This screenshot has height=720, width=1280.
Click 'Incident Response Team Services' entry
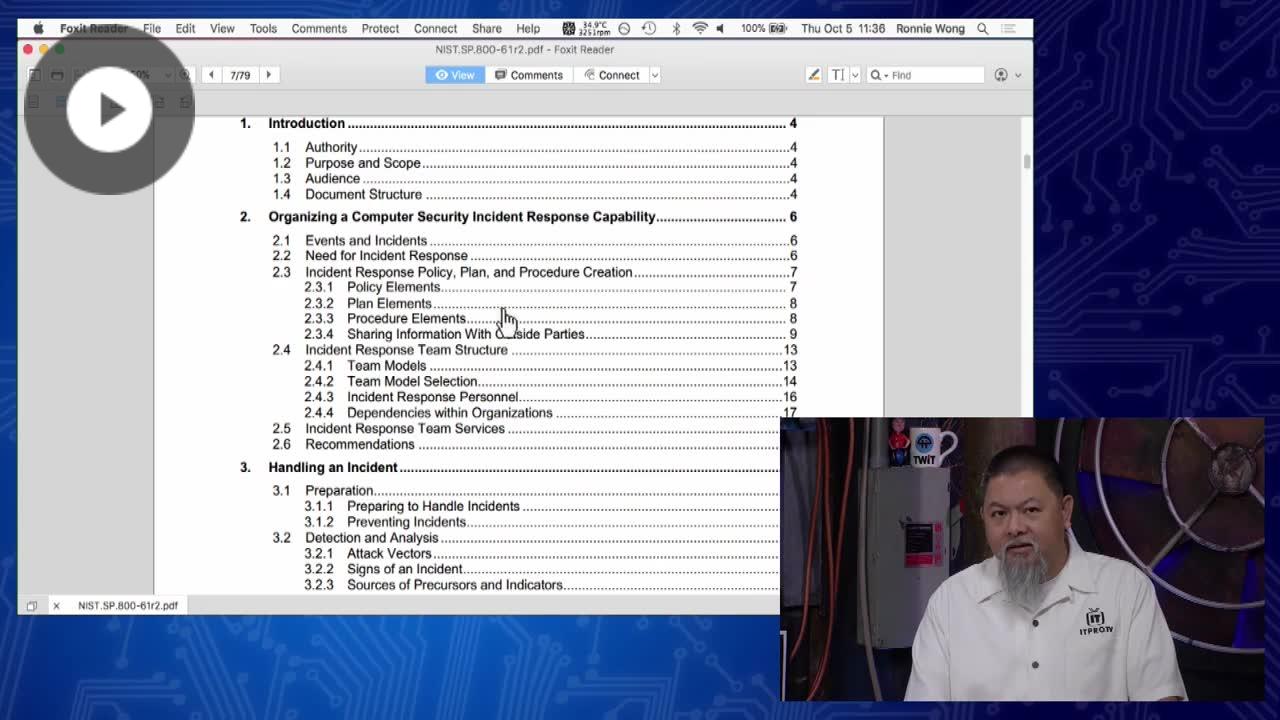click(405, 428)
